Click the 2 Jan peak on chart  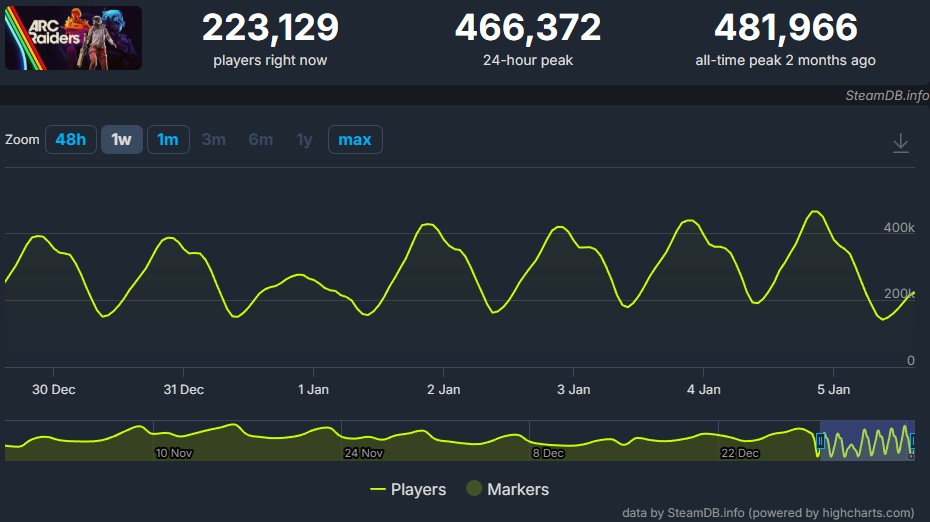(428, 224)
